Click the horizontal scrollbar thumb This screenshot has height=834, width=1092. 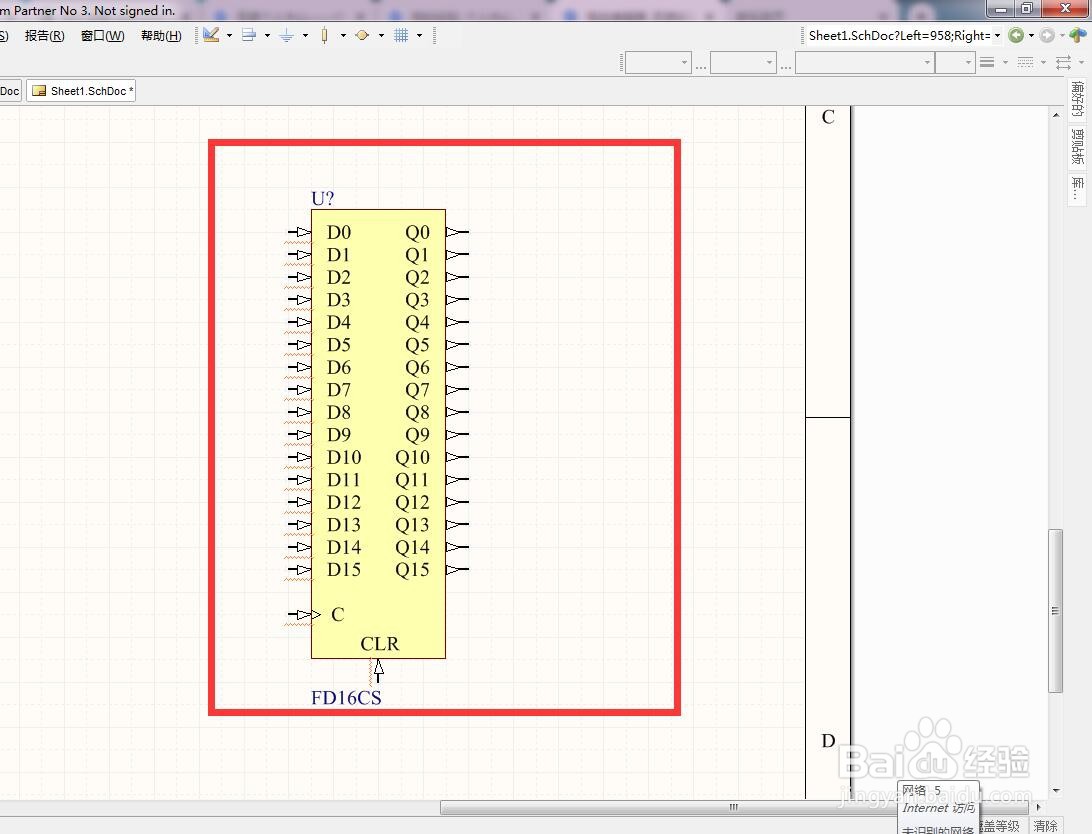pyautogui.click(x=733, y=807)
